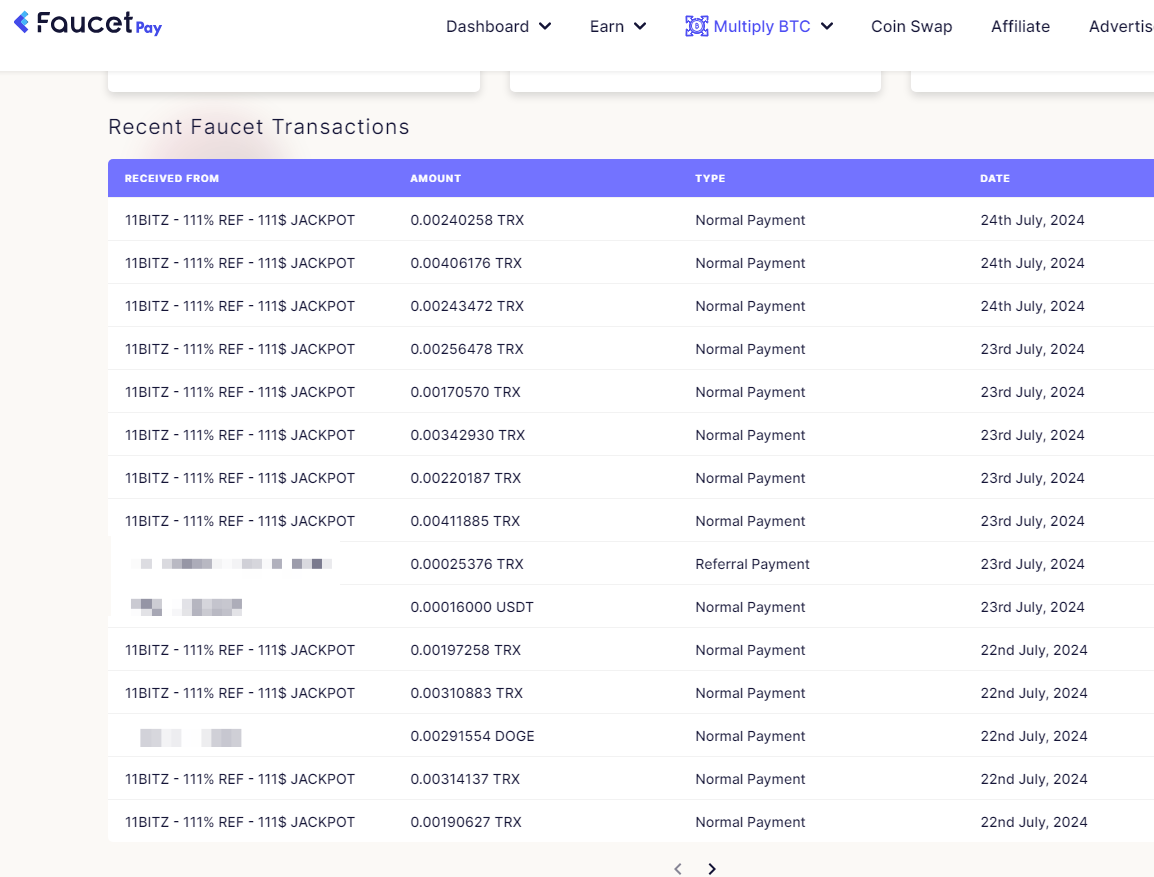Click the blurred sender in the Referral Payment row
The image size is (1154, 877).
click(231, 564)
